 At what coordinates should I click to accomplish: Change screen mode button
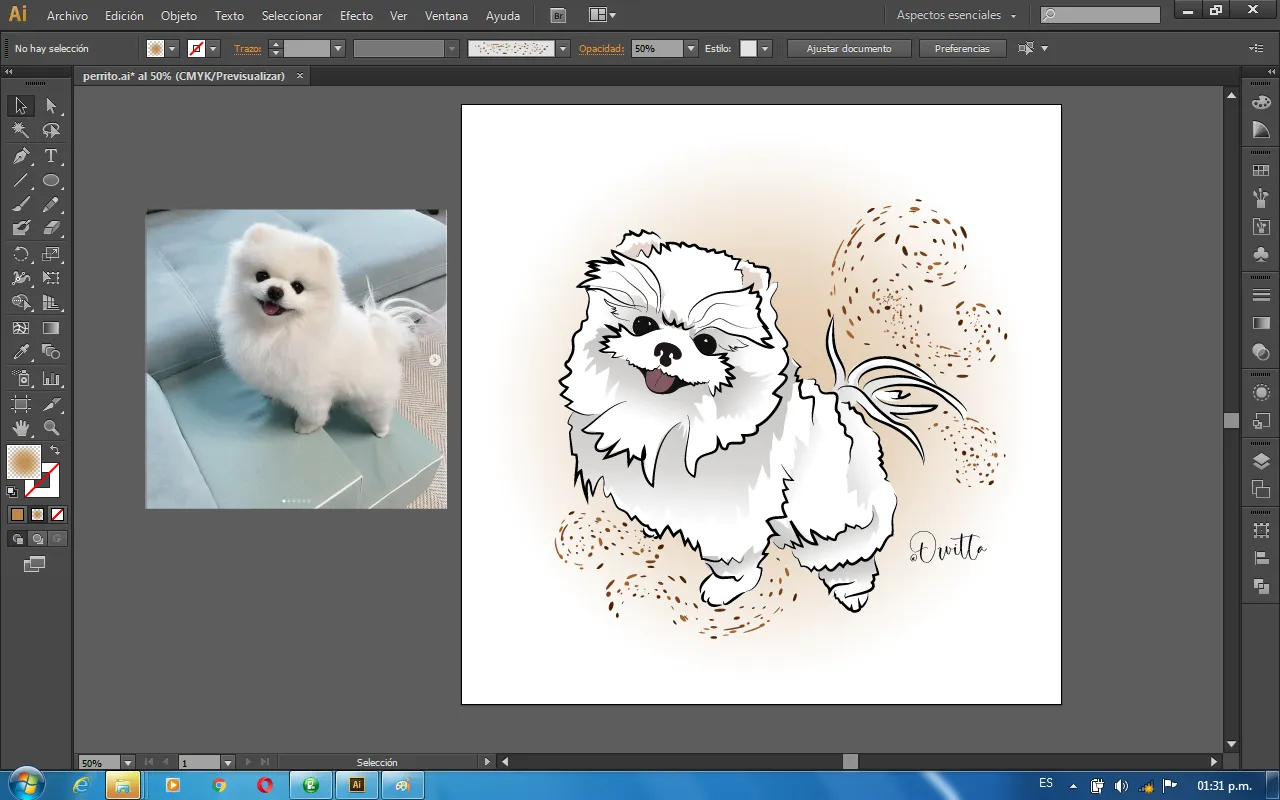[x=35, y=565]
